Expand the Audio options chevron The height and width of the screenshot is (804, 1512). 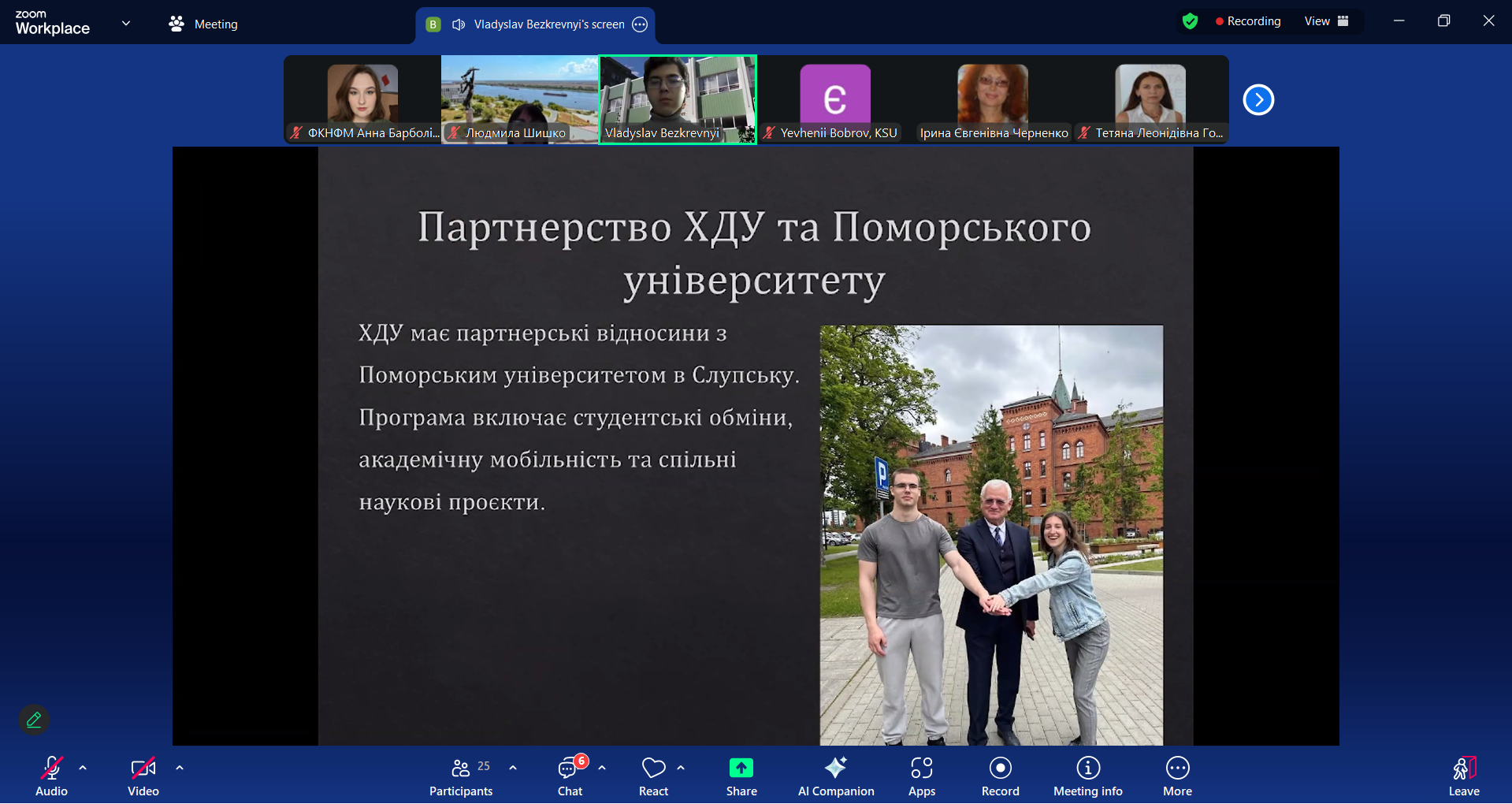click(x=83, y=766)
